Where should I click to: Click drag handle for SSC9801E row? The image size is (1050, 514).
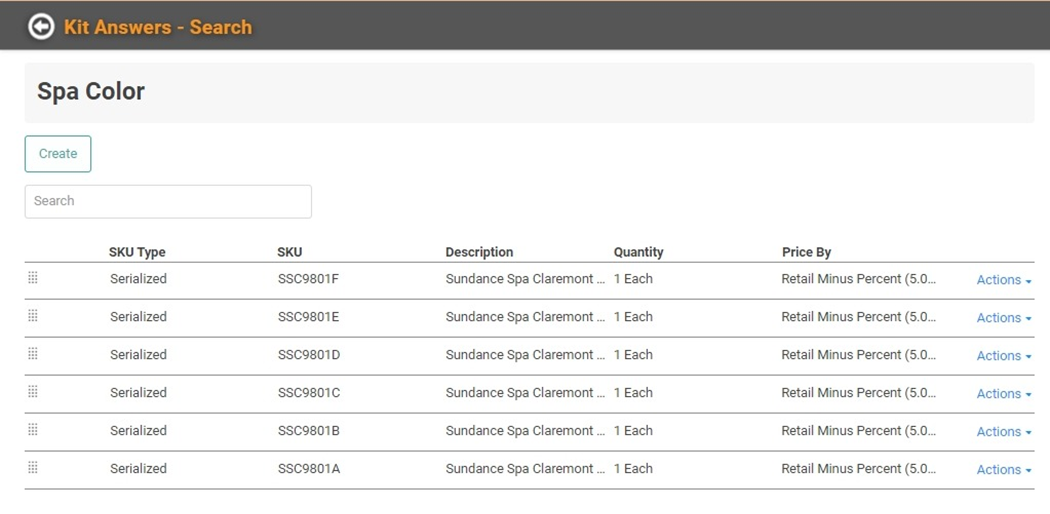pos(33,316)
